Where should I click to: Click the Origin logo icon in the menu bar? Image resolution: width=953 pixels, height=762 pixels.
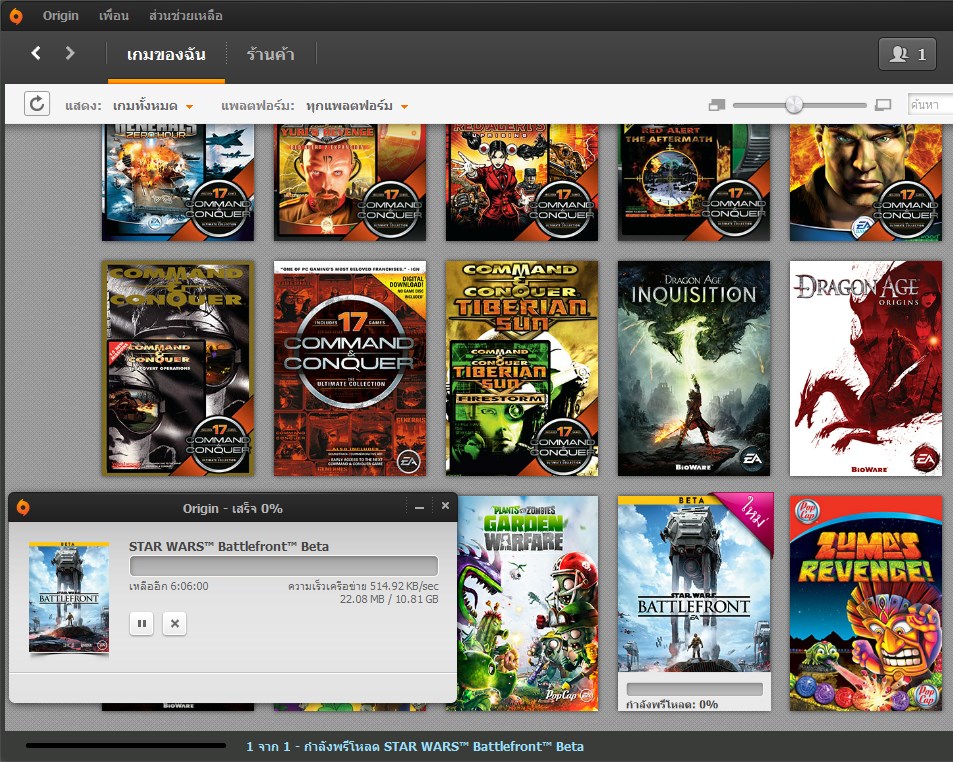point(16,16)
